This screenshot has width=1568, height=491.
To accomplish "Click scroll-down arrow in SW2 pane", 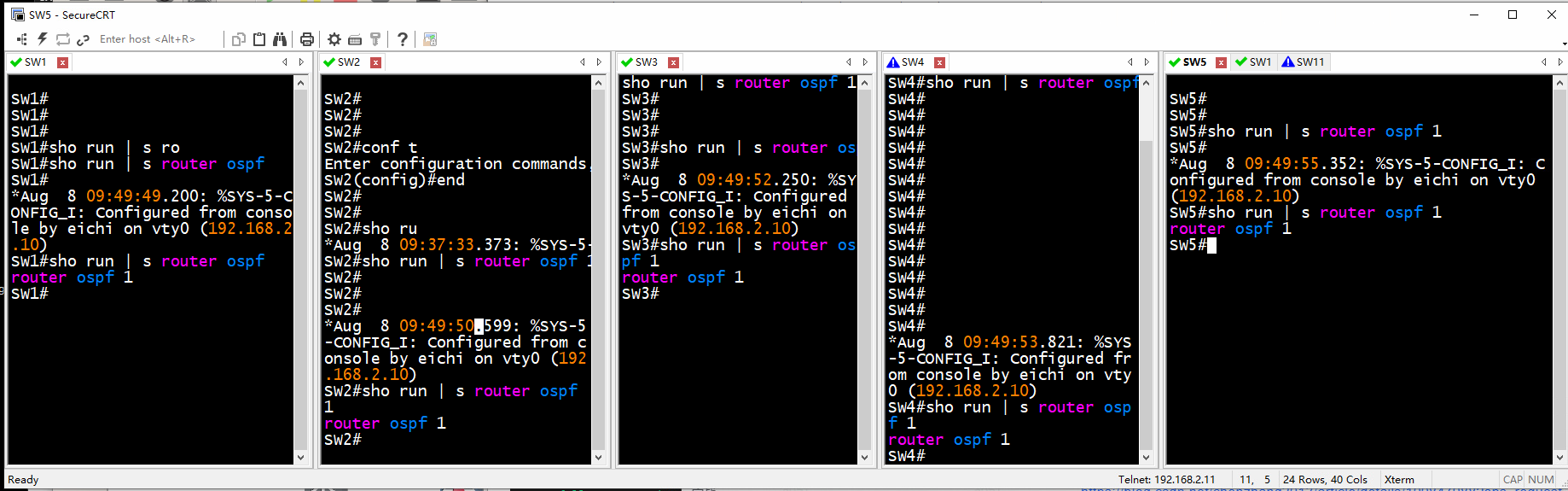I will tap(598, 458).
